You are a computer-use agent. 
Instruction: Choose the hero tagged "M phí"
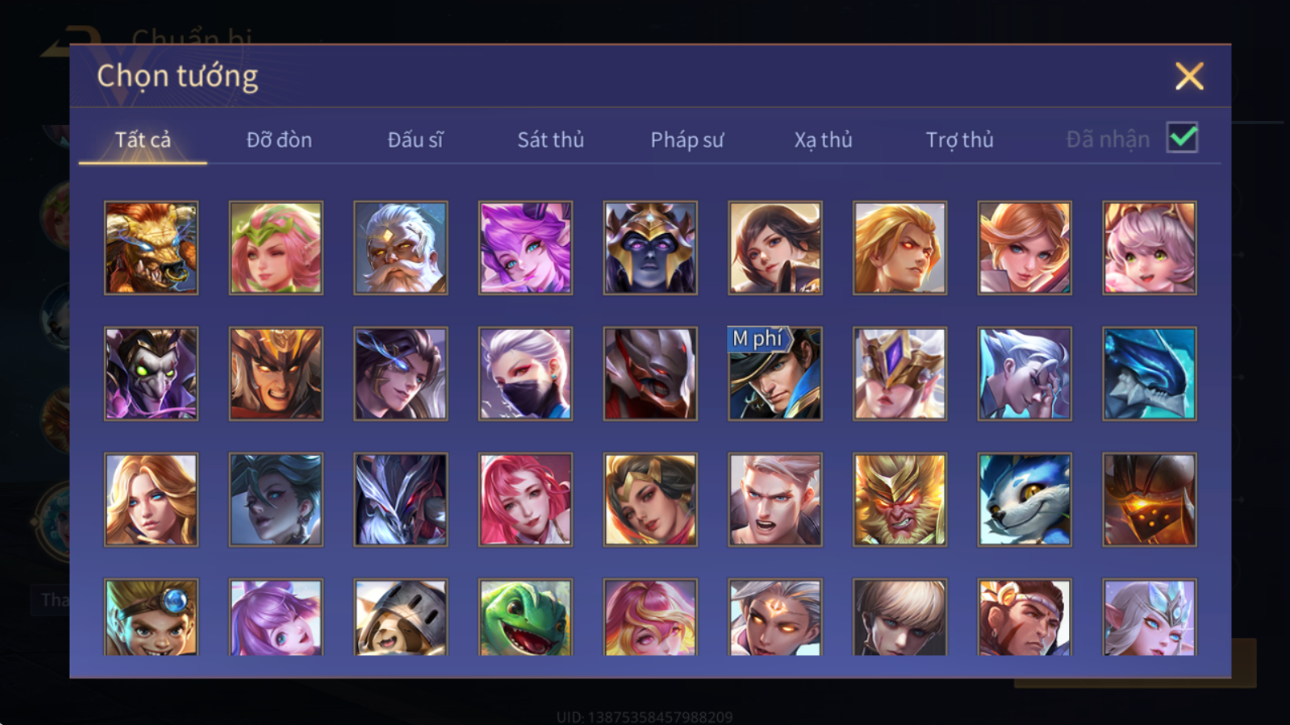775,374
